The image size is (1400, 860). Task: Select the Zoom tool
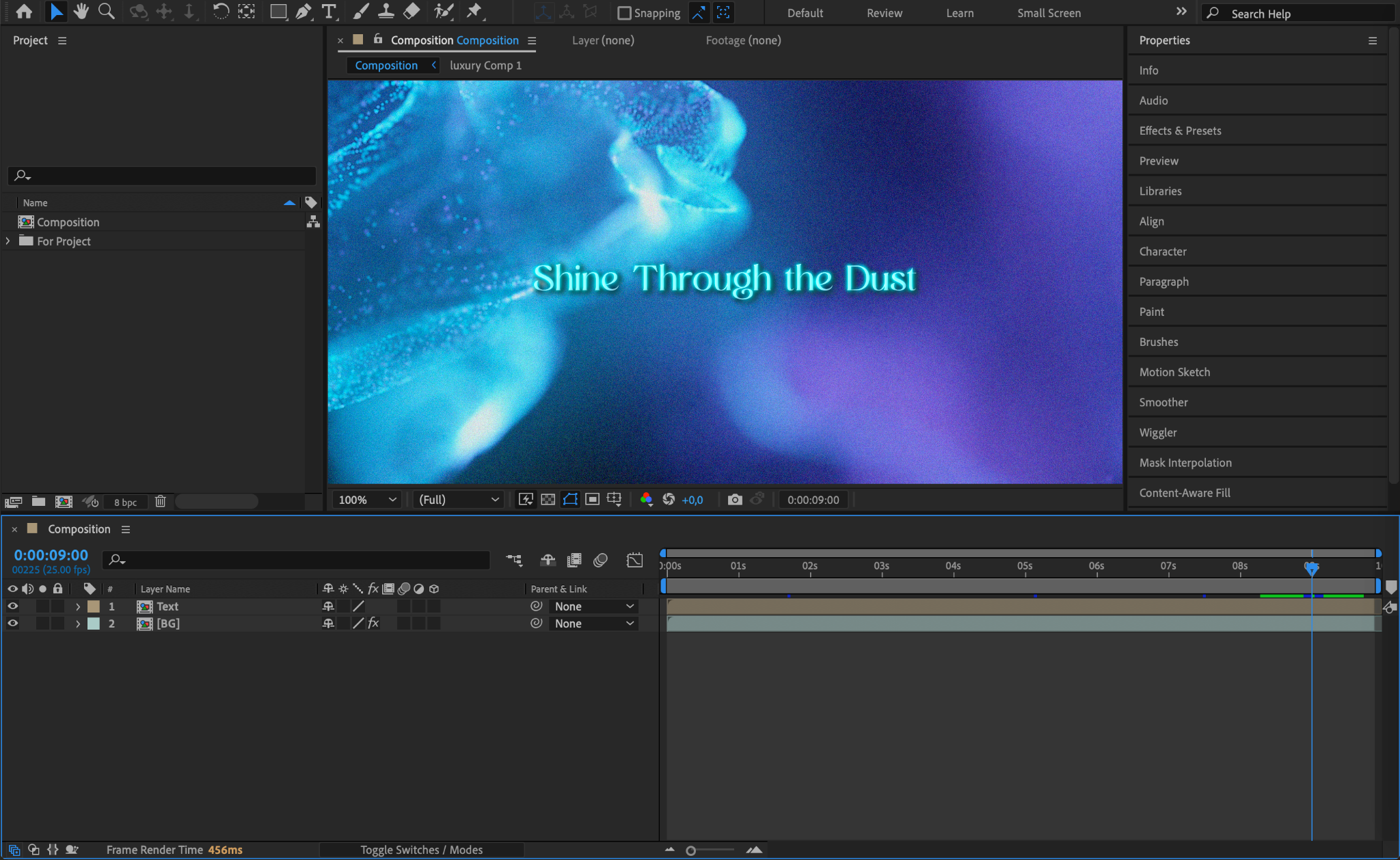[106, 12]
